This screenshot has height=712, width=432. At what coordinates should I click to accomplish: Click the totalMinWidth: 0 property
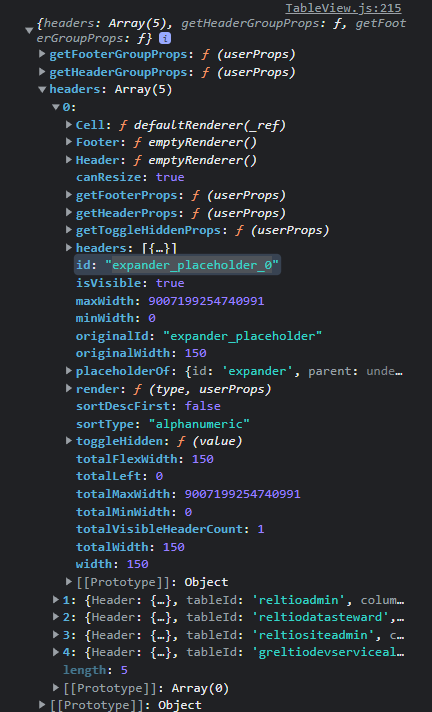134,512
